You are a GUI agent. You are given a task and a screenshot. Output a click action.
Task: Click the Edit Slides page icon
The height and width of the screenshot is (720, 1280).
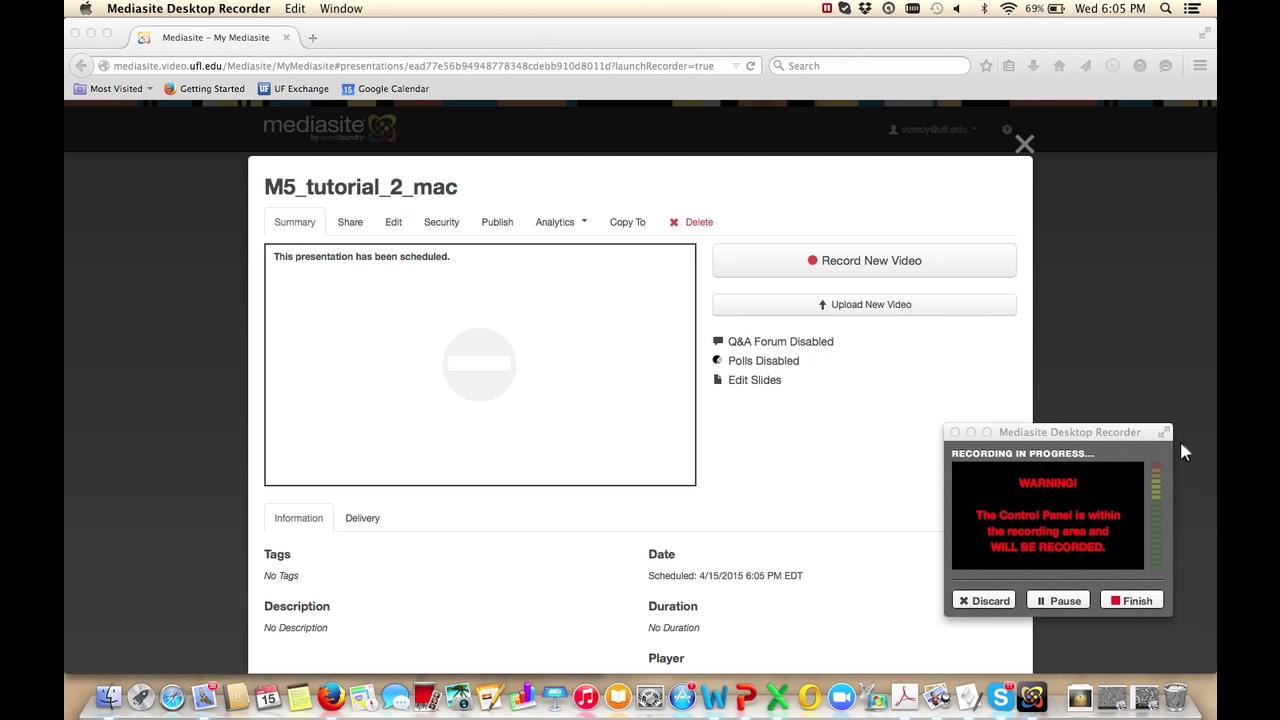pos(718,380)
